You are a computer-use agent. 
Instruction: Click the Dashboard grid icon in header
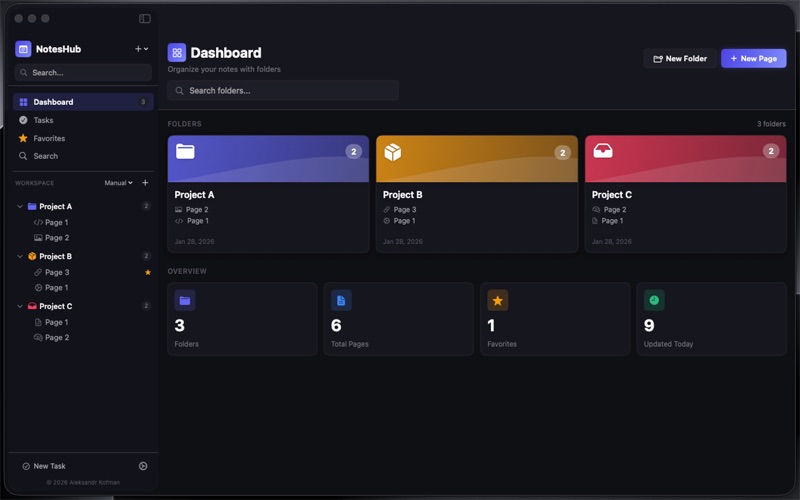[x=177, y=53]
